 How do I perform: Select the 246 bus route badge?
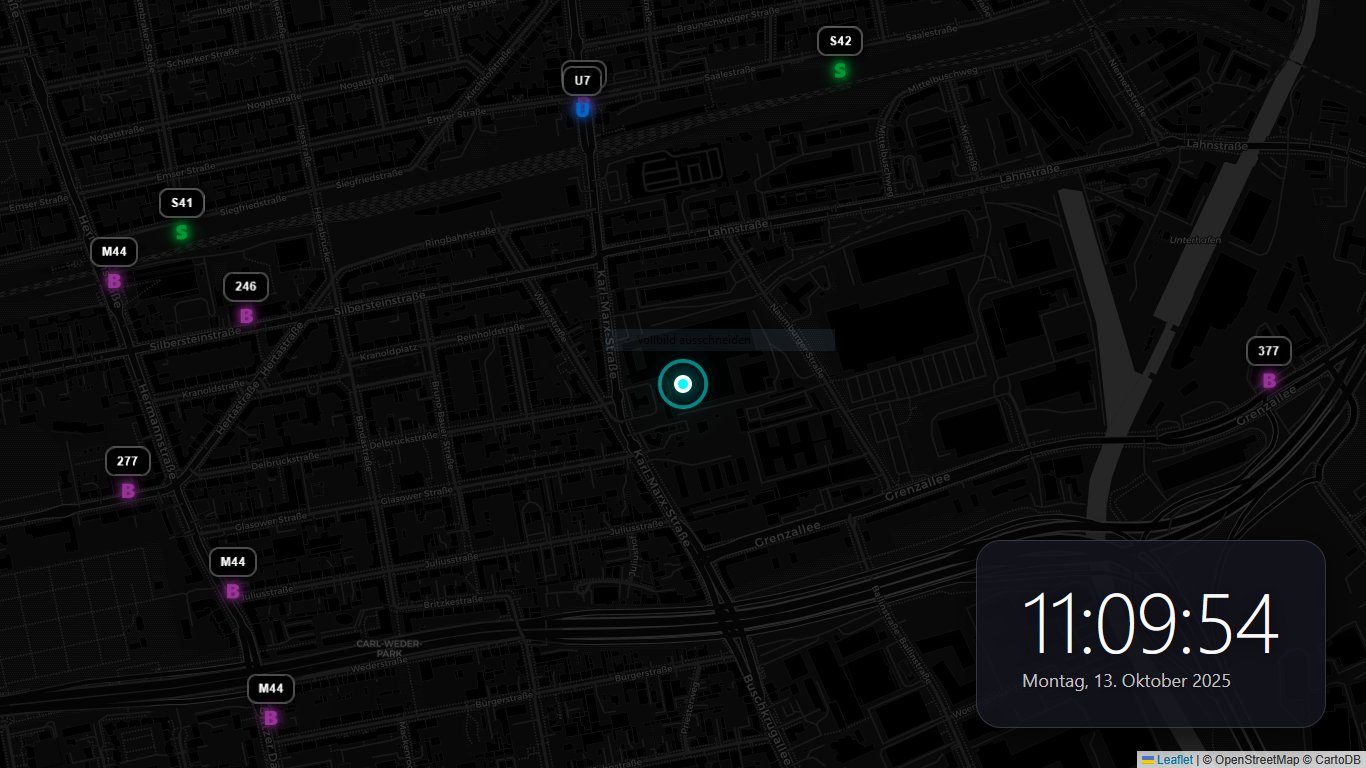coord(245,287)
